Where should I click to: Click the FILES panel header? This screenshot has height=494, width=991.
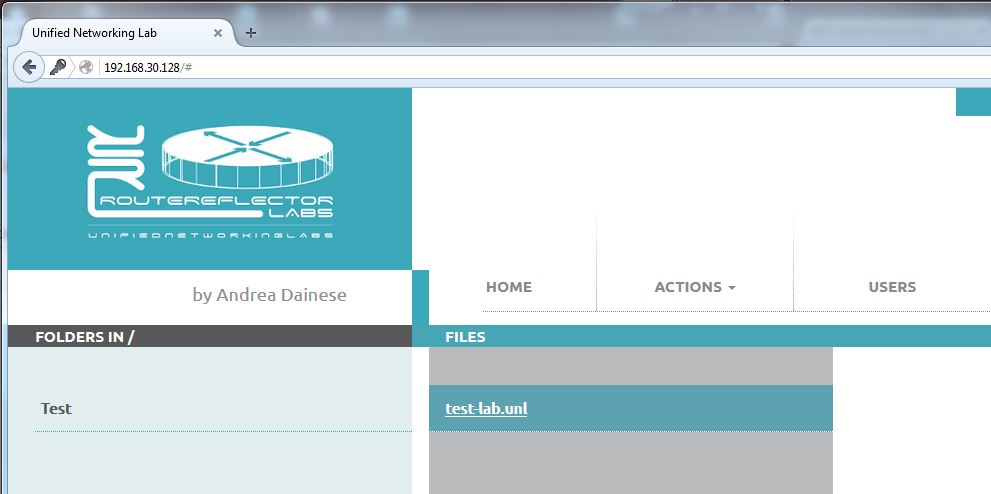(x=465, y=337)
